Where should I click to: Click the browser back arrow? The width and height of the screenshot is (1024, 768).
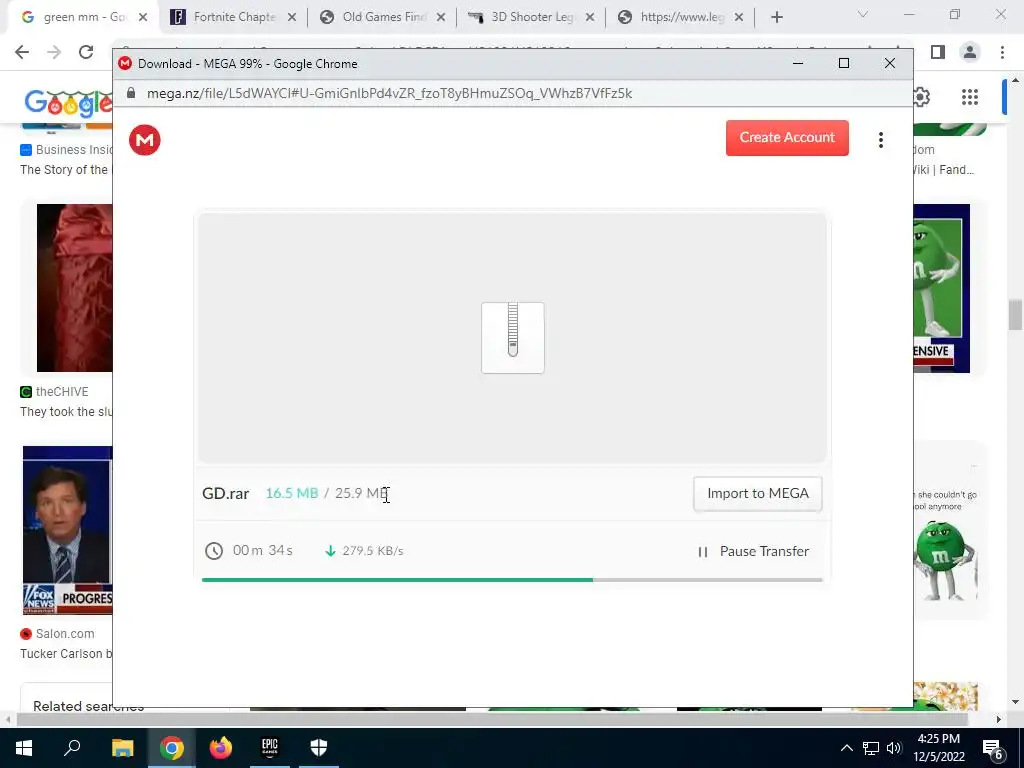tap(22, 52)
